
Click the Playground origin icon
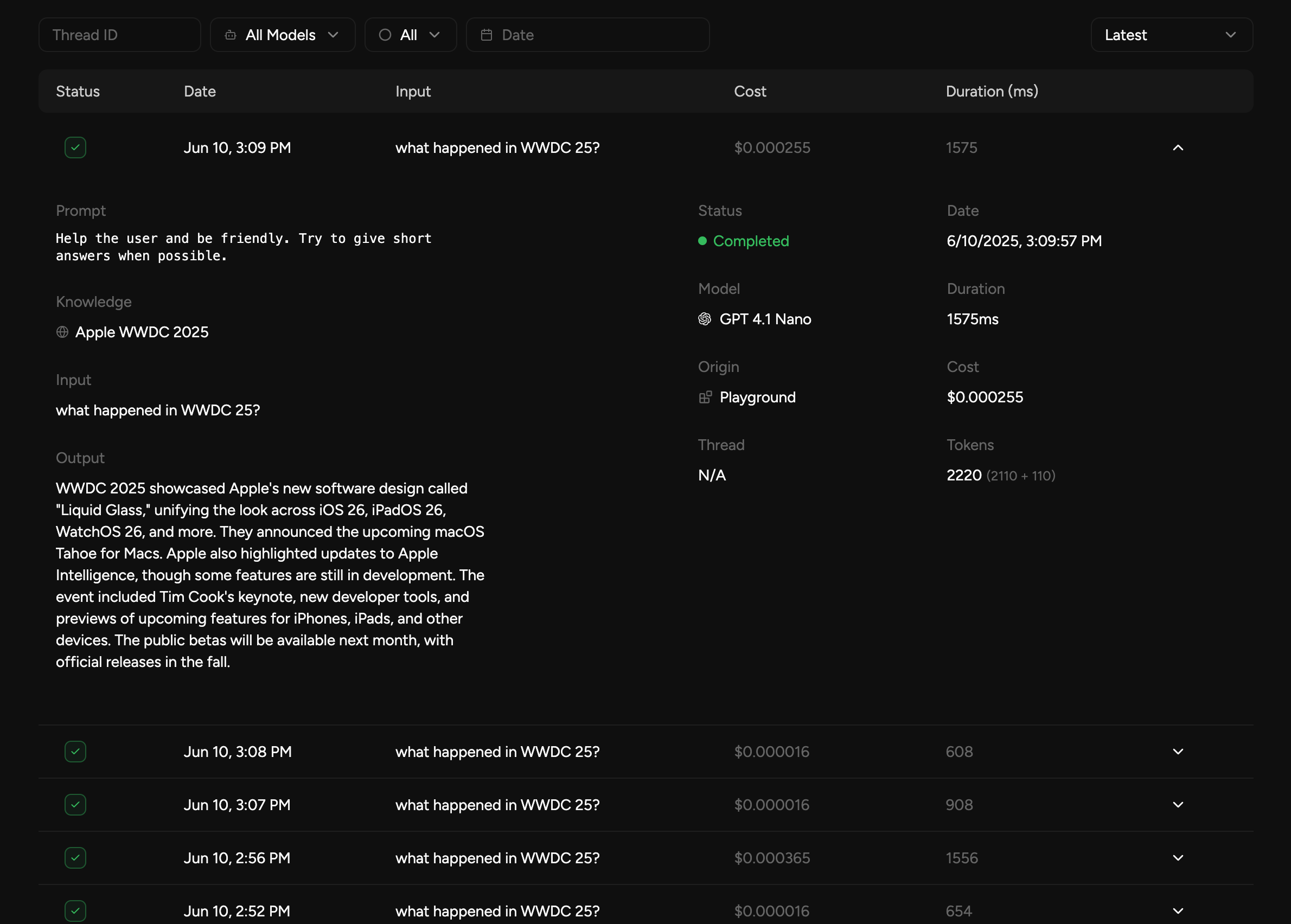pos(705,397)
